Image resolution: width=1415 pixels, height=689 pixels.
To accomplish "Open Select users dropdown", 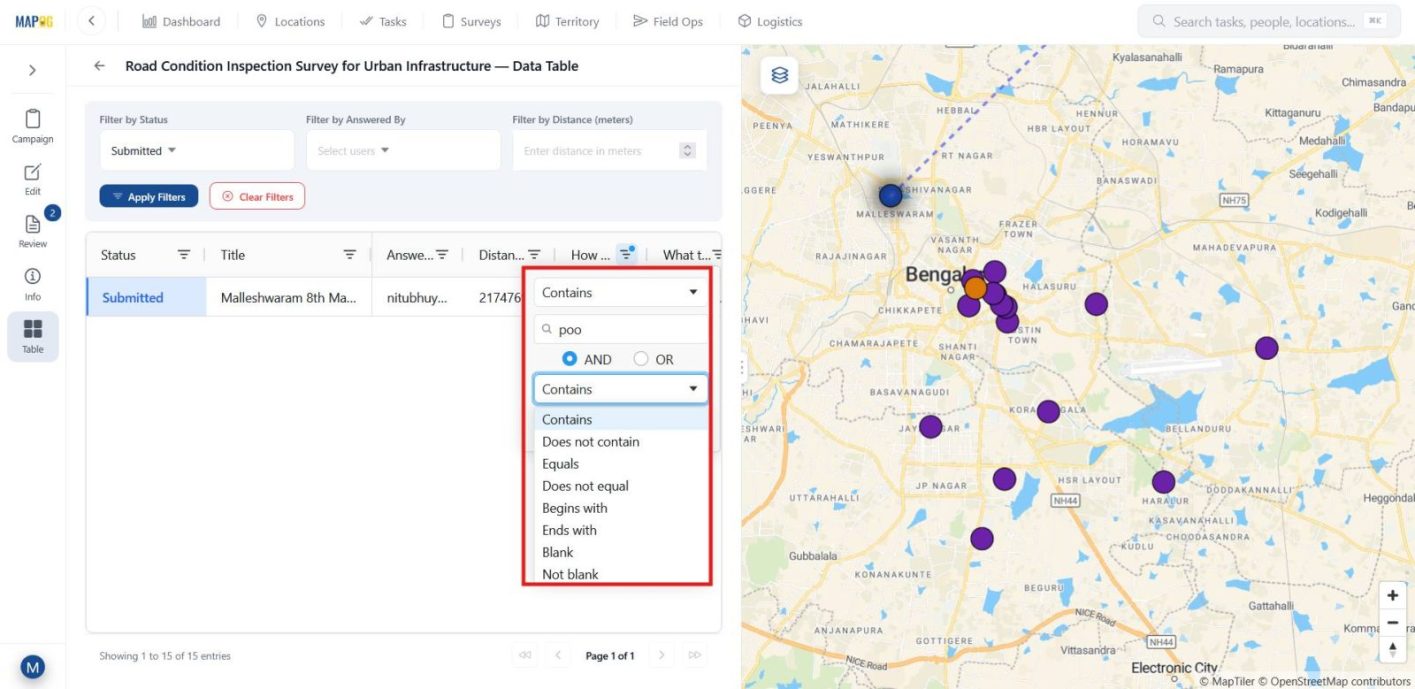I will pyautogui.click(x=403, y=151).
